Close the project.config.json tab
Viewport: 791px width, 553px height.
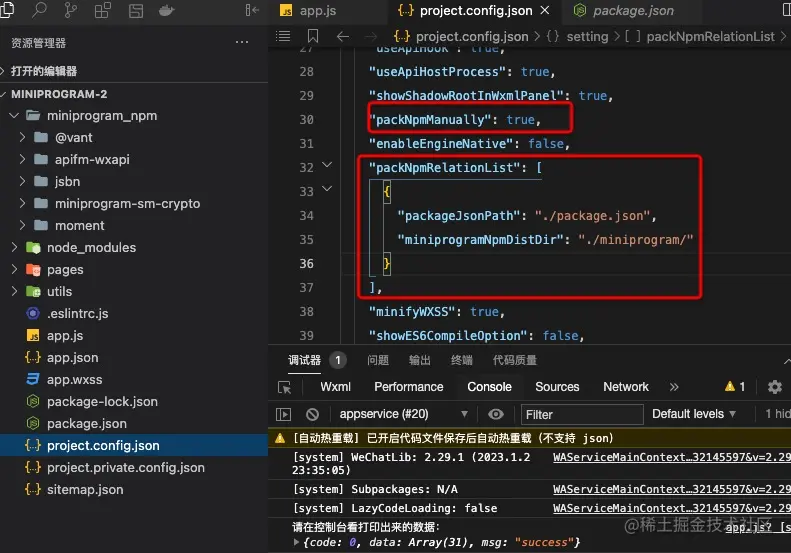[545, 10]
